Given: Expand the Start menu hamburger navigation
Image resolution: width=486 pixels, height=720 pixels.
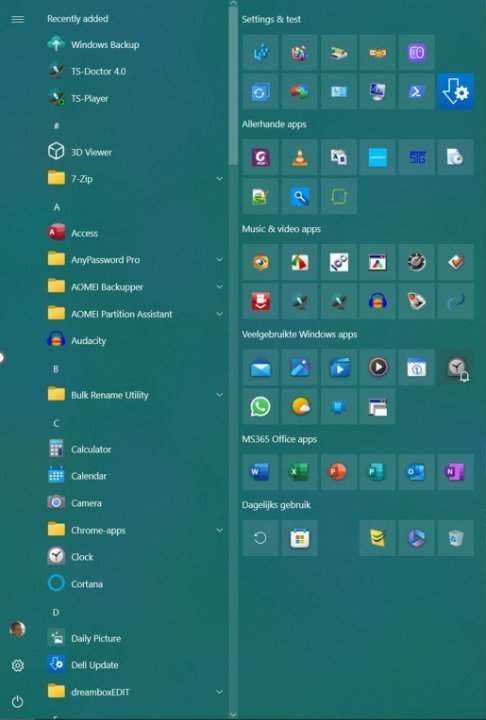Looking at the screenshot, I should [x=17, y=19].
